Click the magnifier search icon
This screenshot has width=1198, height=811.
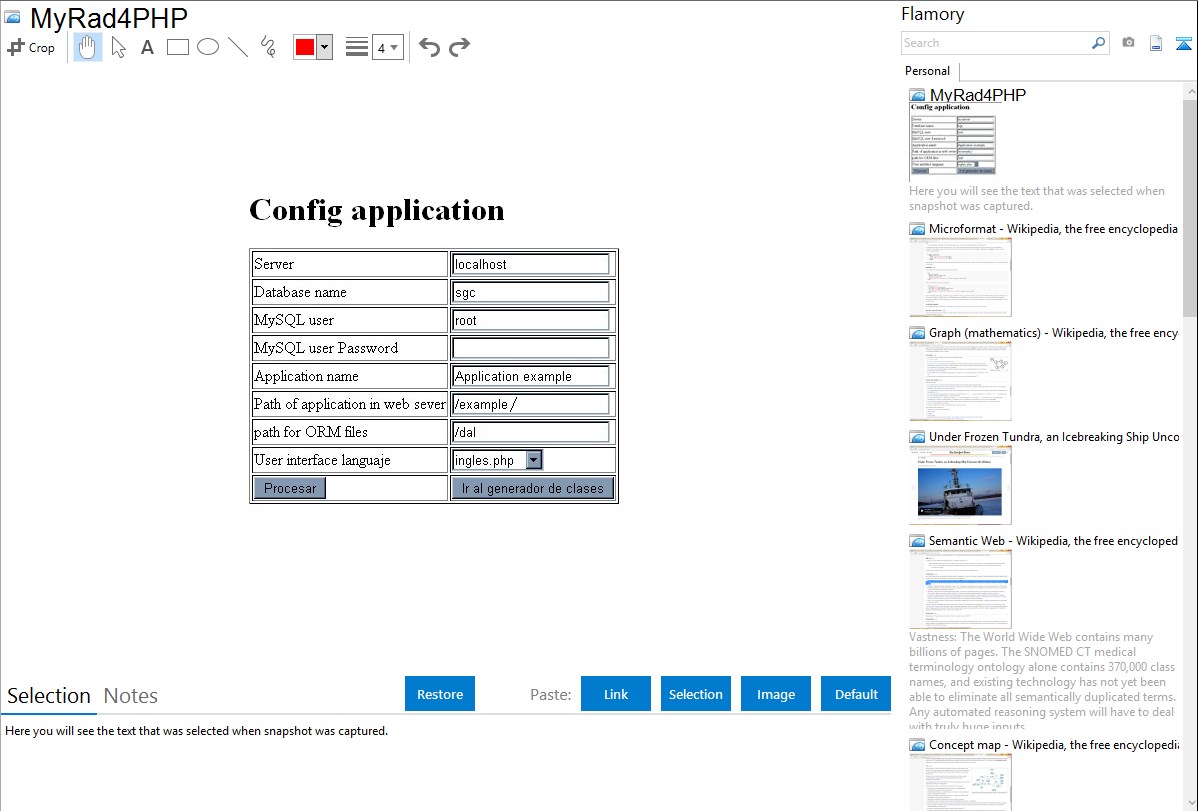[1098, 43]
